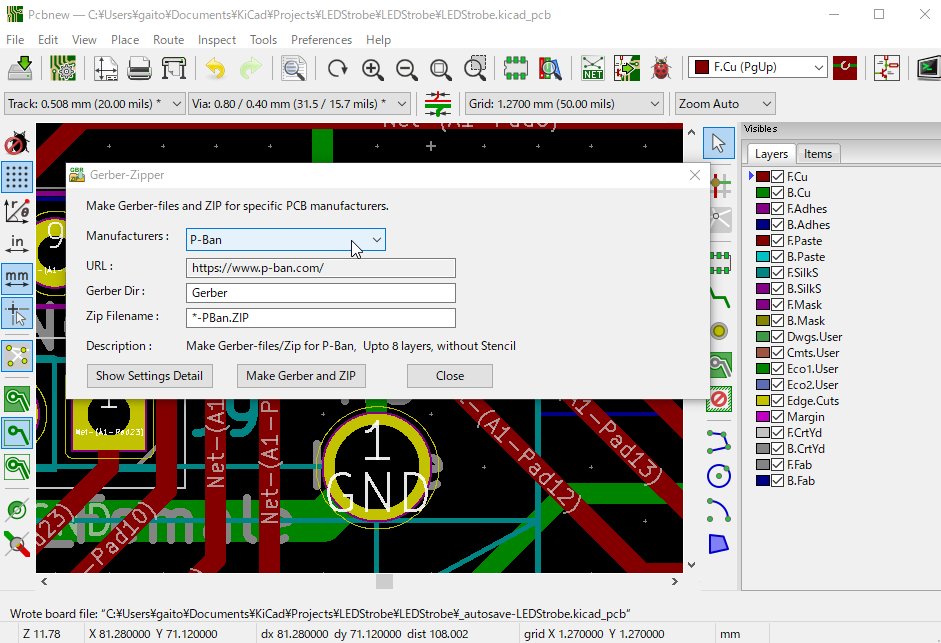Open the Edit menu
The image size is (941, 643).
[x=48, y=40]
